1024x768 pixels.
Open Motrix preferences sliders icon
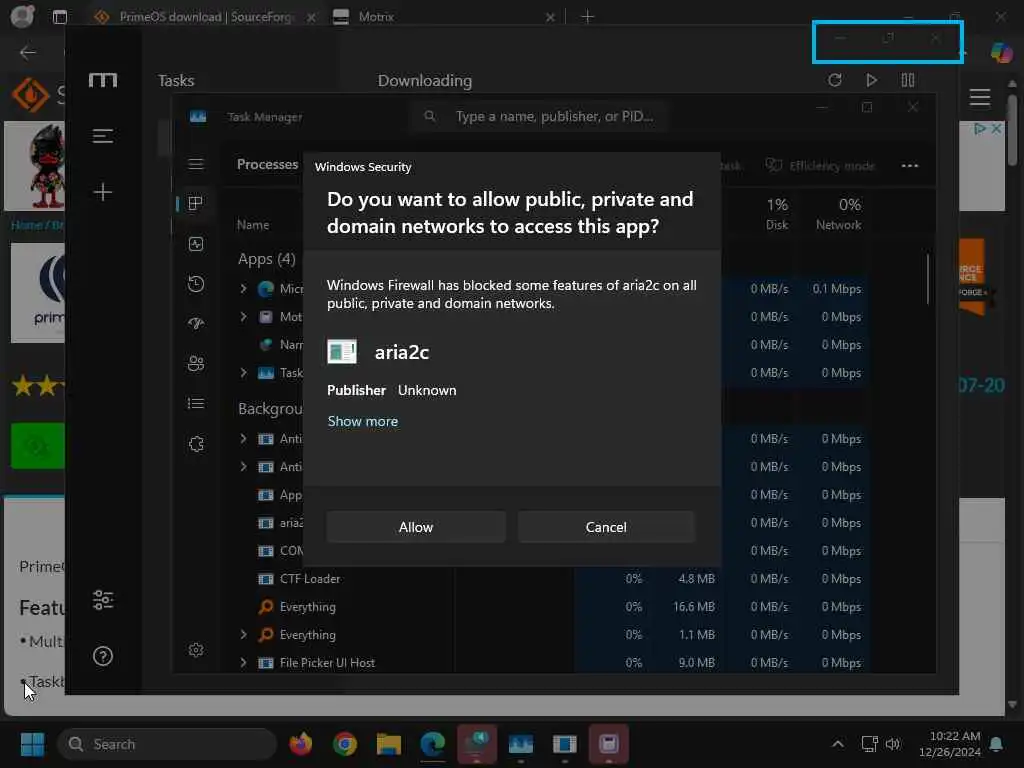pos(103,600)
